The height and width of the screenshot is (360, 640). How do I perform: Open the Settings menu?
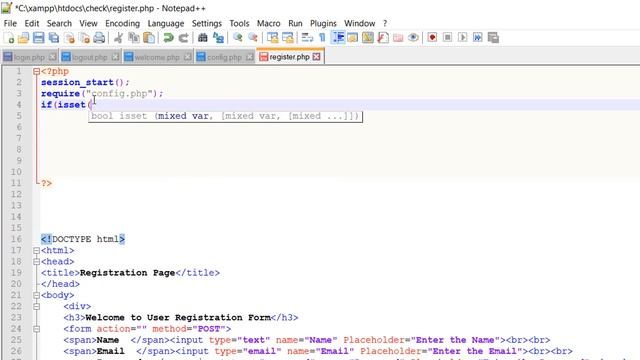207,23
